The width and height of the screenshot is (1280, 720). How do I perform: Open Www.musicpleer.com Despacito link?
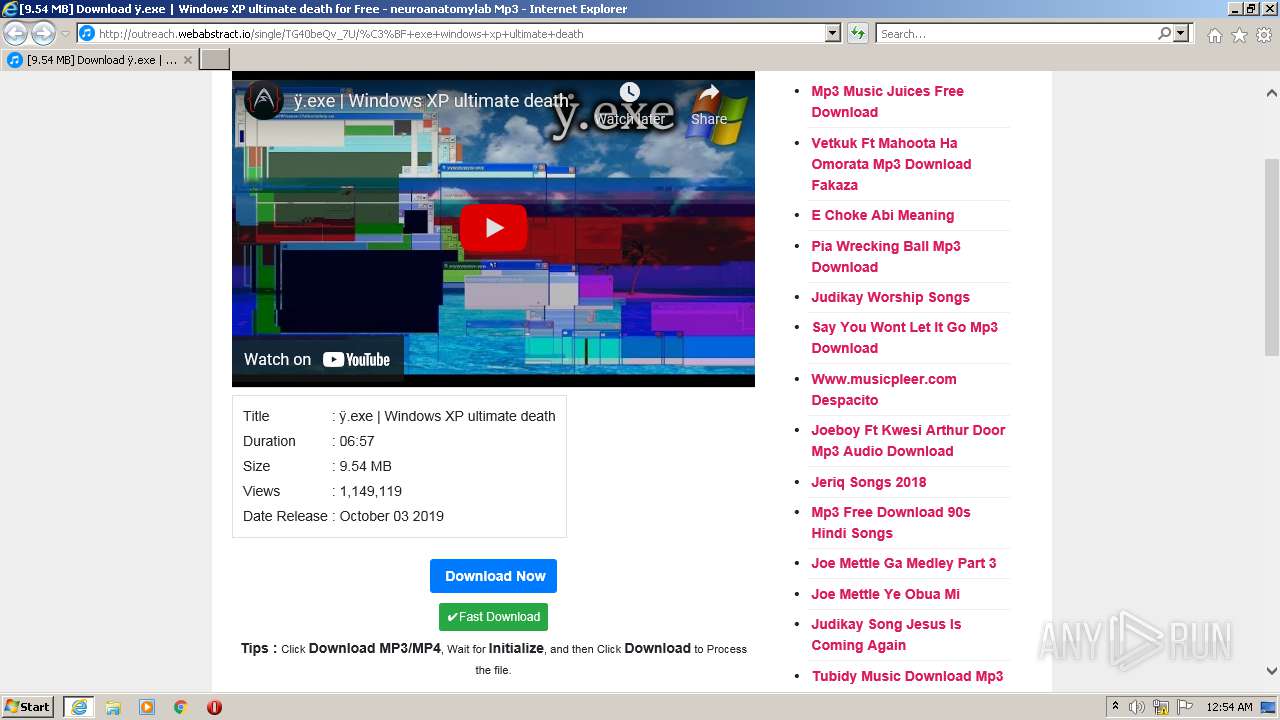tap(883, 389)
